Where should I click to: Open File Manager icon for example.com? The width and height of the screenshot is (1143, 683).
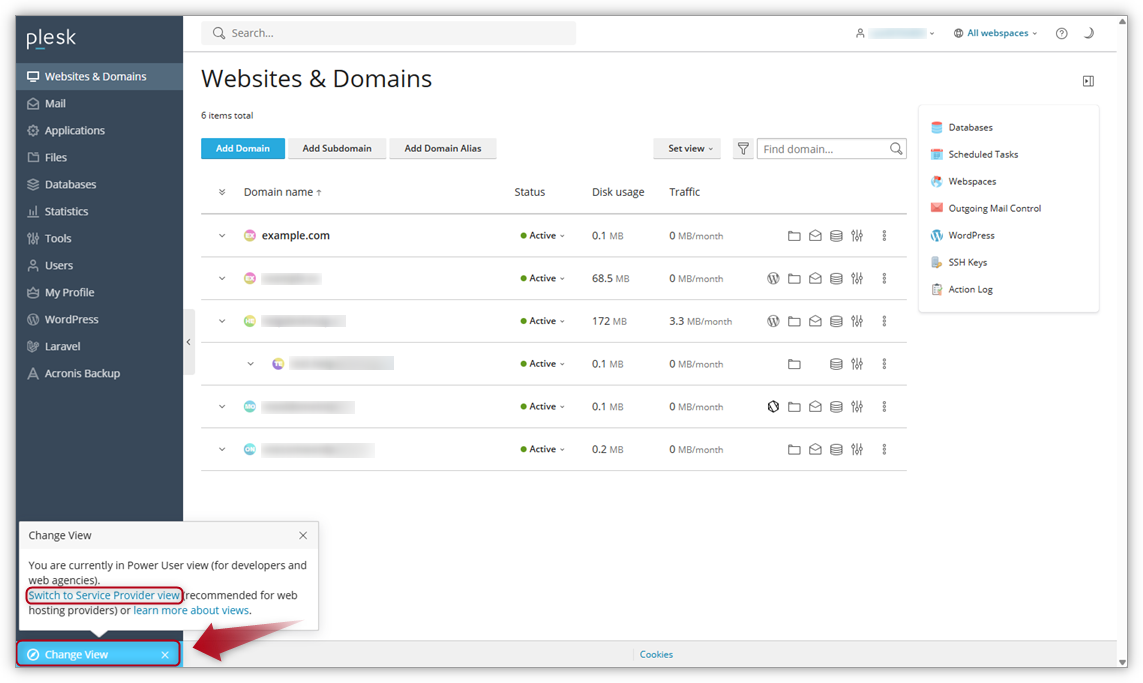pyautogui.click(x=794, y=236)
